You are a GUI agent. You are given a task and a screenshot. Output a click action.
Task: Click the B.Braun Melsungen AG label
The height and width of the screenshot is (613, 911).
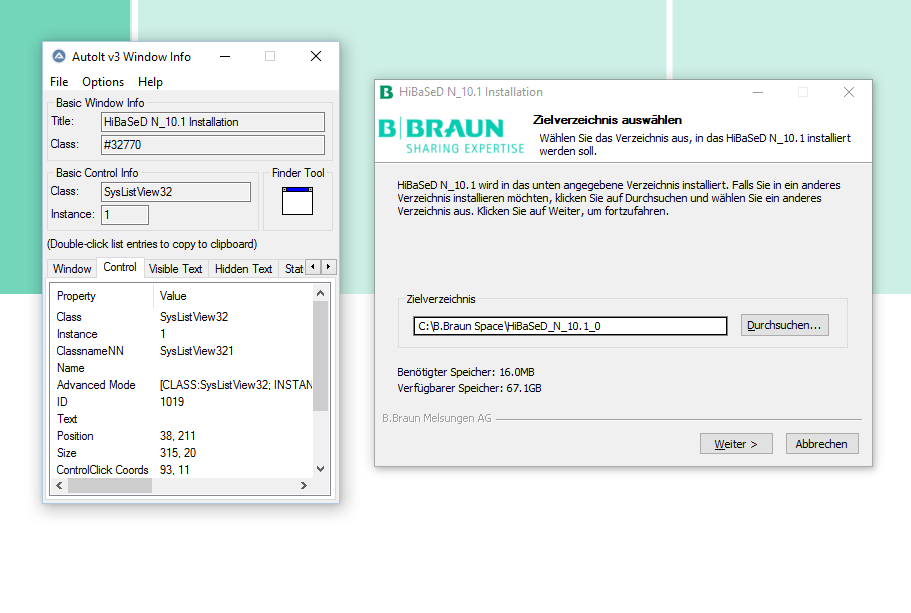[437, 418]
